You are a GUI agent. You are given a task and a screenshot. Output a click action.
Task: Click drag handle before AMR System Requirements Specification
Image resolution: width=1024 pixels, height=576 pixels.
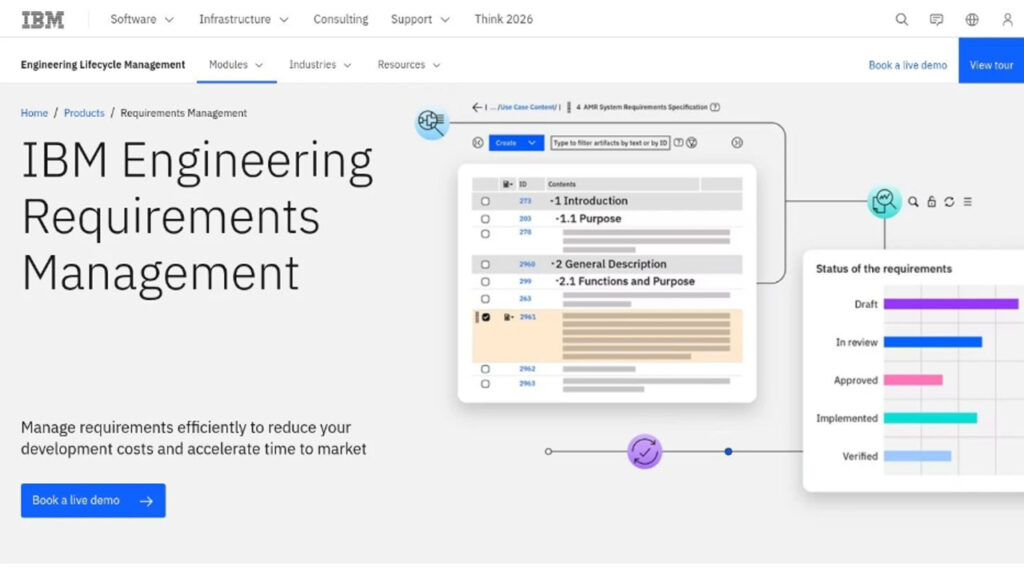tap(569, 107)
